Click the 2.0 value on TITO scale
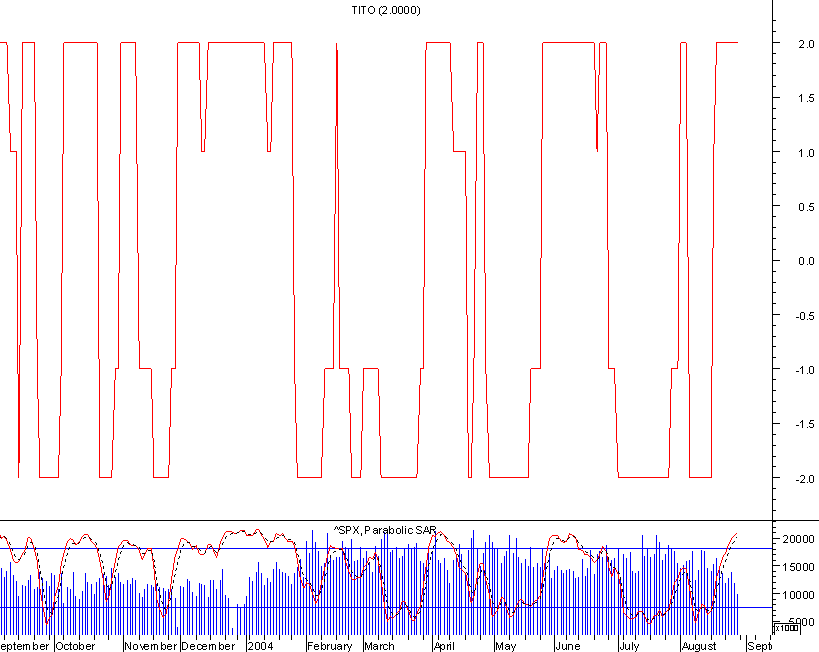The image size is (819, 652). point(806,44)
